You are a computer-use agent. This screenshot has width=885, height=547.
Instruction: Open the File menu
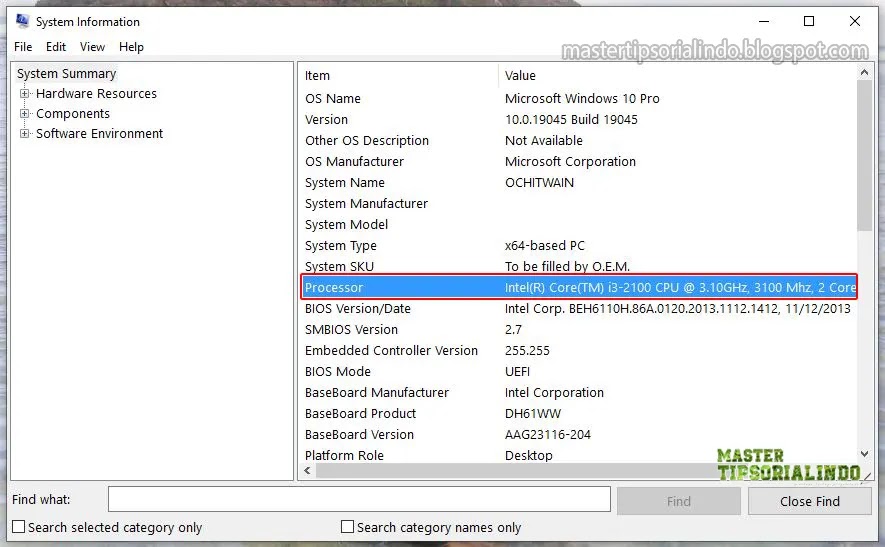[x=23, y=47]
